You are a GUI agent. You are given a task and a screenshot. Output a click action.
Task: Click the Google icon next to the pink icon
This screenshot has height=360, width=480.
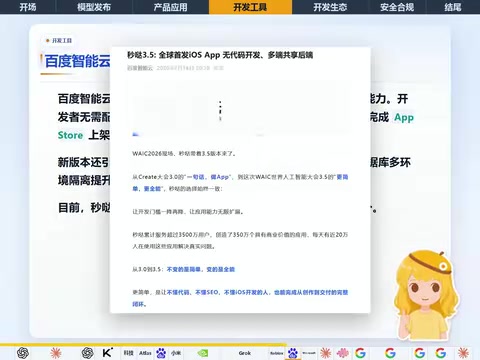click(x=360, y=353)
